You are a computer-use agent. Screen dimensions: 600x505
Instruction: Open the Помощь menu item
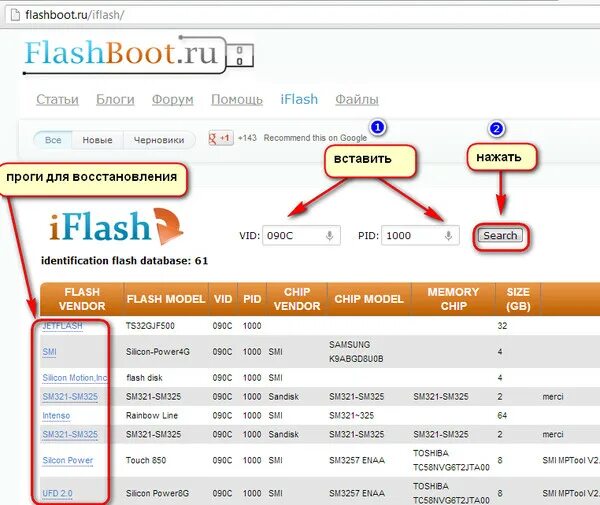237,99
